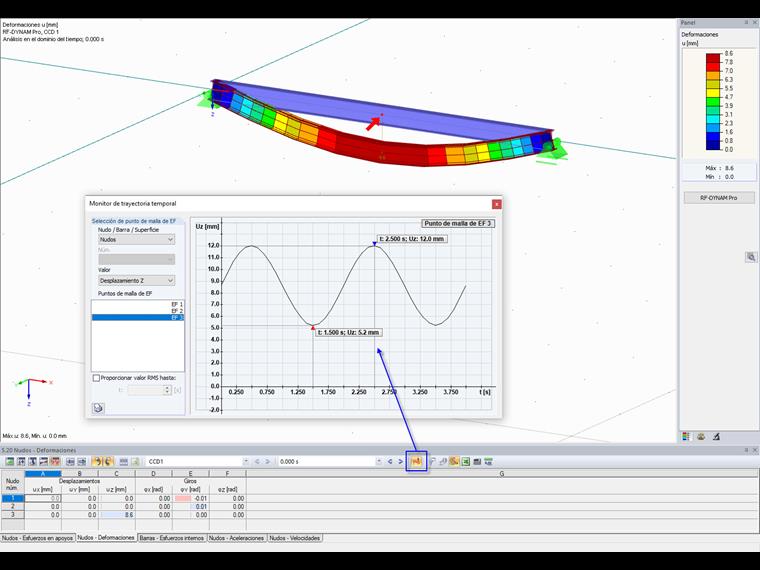Close the Panel with its X

755,22
